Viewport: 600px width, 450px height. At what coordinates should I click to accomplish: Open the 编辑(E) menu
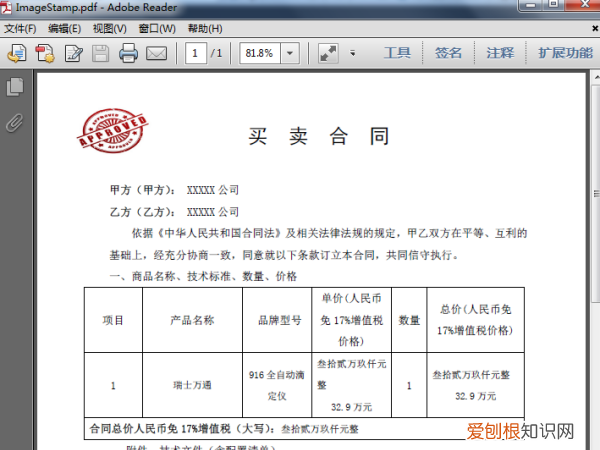[64, 29]
